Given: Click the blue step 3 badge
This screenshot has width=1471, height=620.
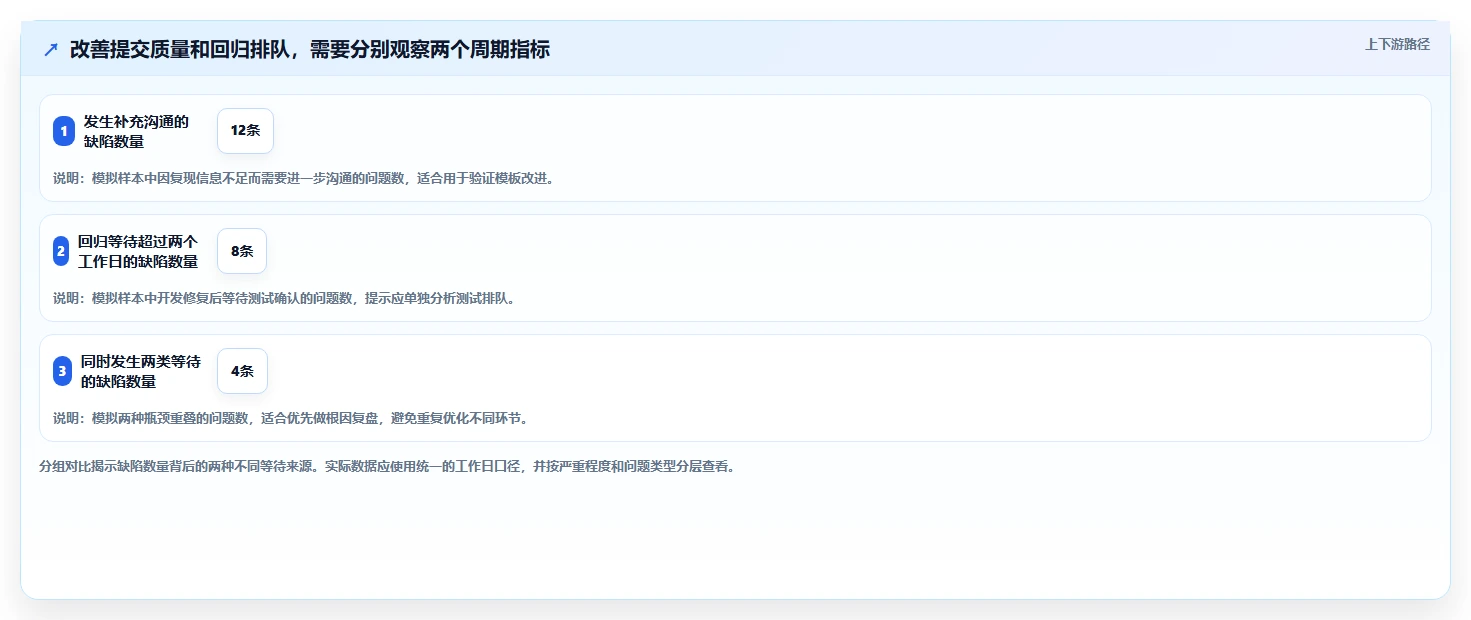Looking at the screenshot, I should pos(62,371).
